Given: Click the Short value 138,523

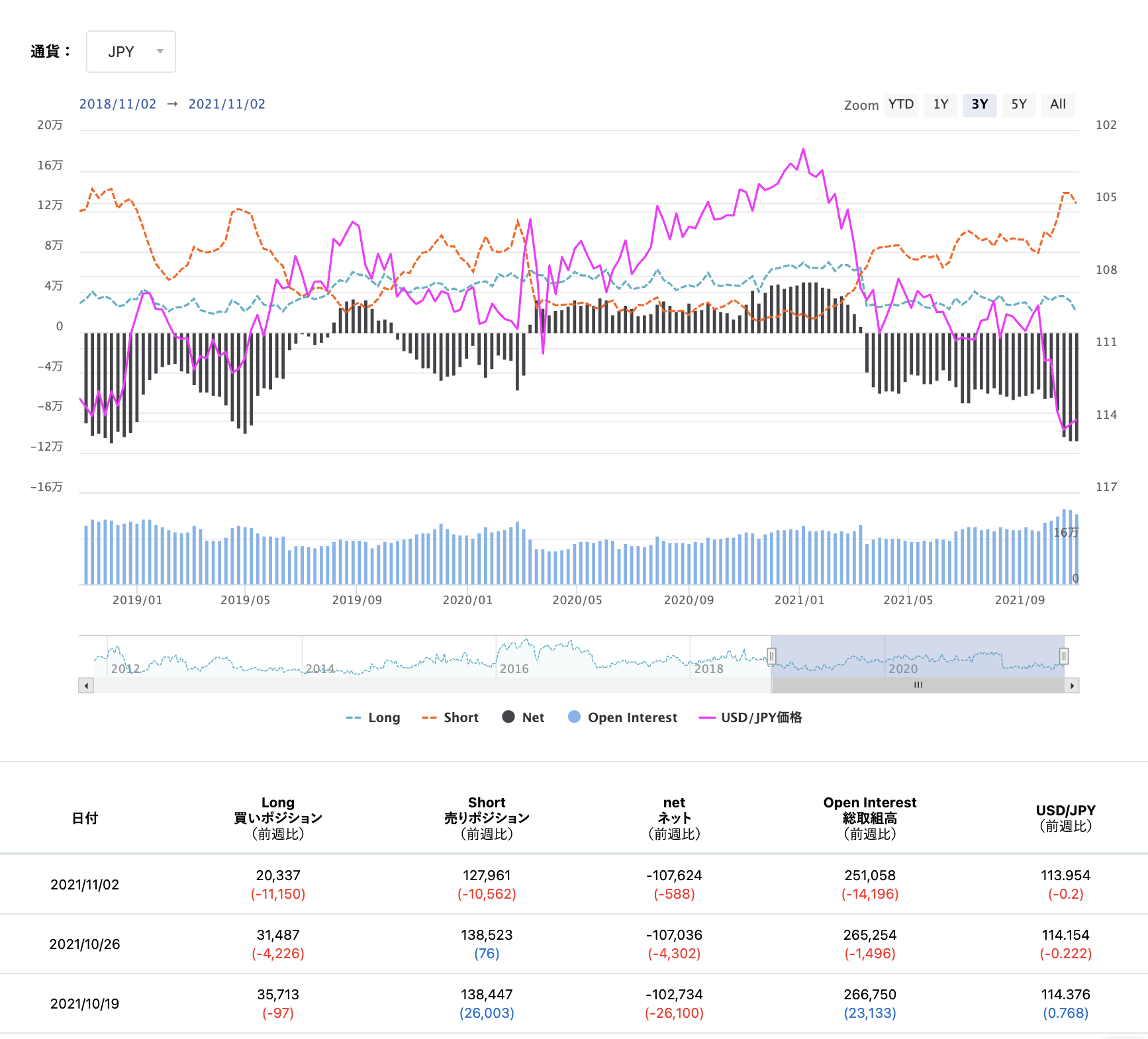Looking at the screenshot, I should pos(487,935).
